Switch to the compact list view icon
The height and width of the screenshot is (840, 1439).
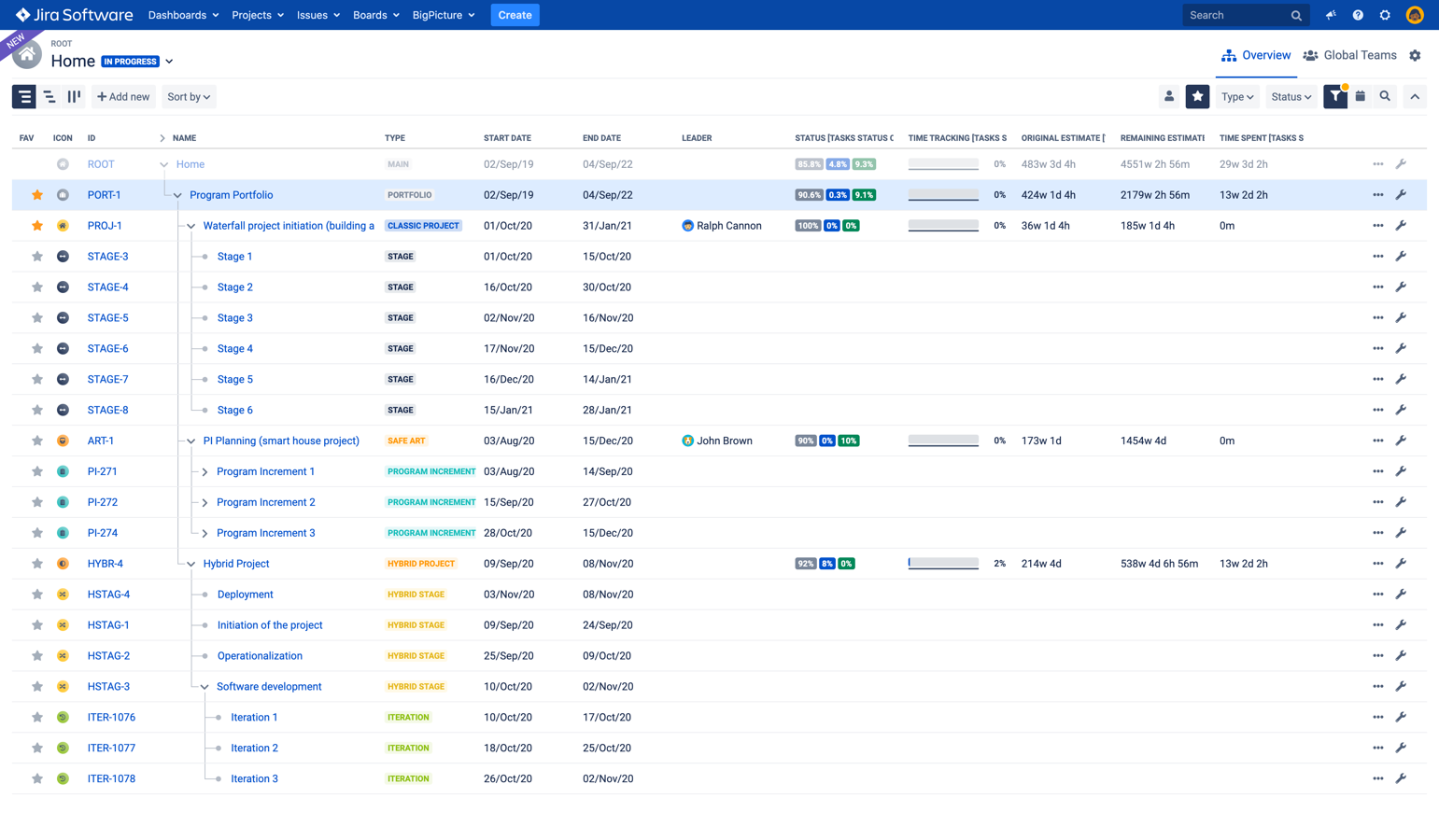tap(49, 96)
